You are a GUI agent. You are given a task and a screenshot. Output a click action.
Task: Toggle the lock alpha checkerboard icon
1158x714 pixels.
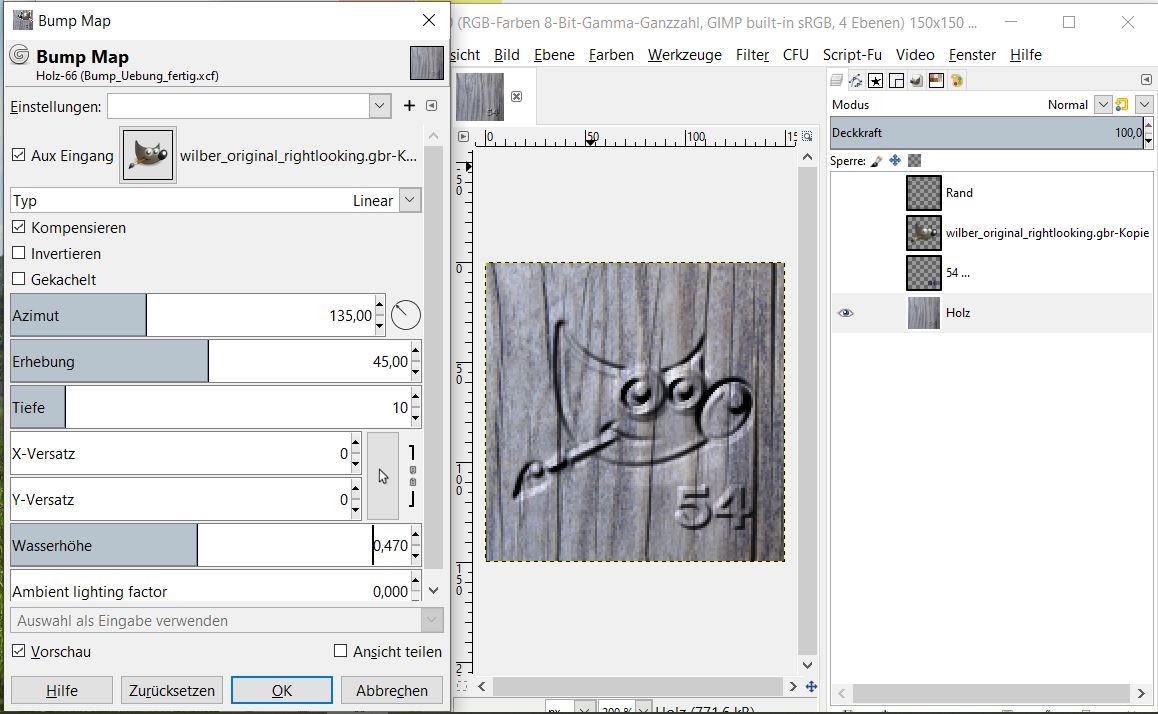[x=914, y=160]
